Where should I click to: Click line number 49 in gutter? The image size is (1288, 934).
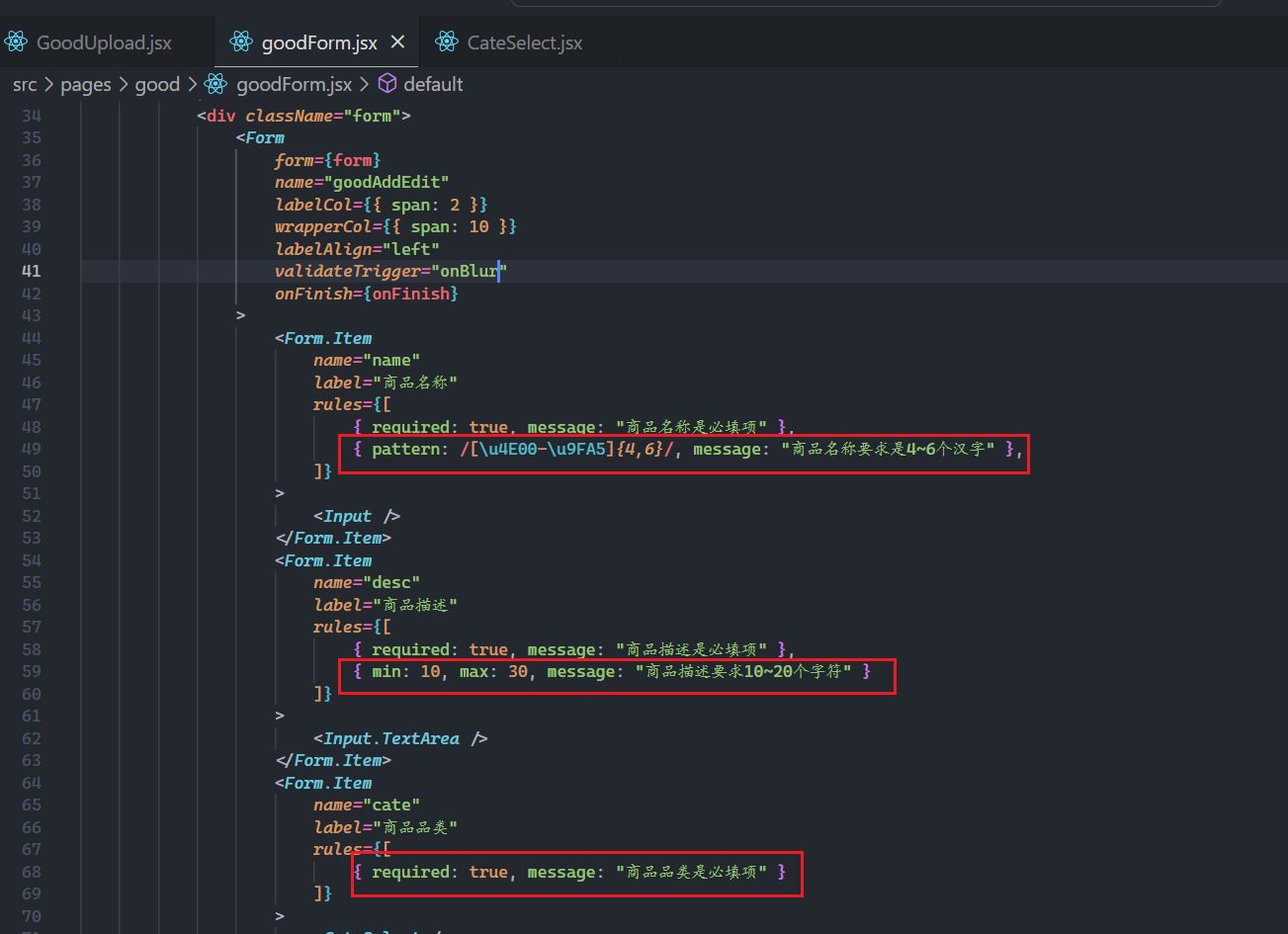coord(31,449)
